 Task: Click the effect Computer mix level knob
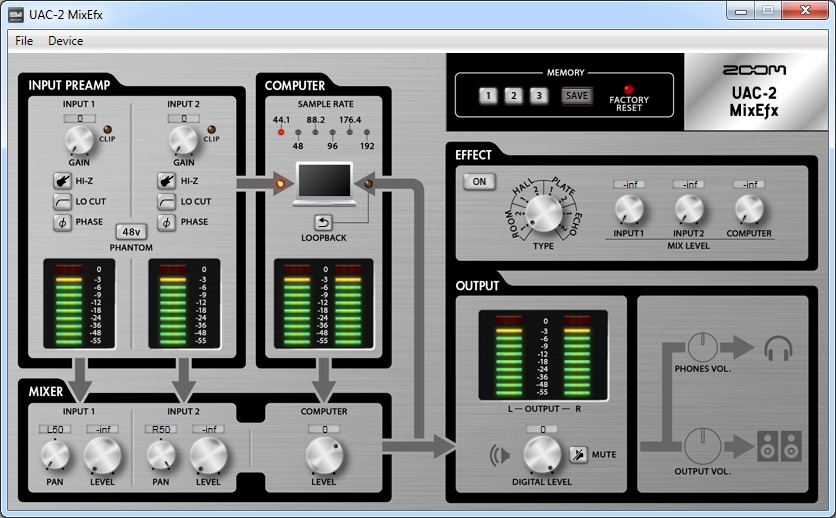click(749, 208)
